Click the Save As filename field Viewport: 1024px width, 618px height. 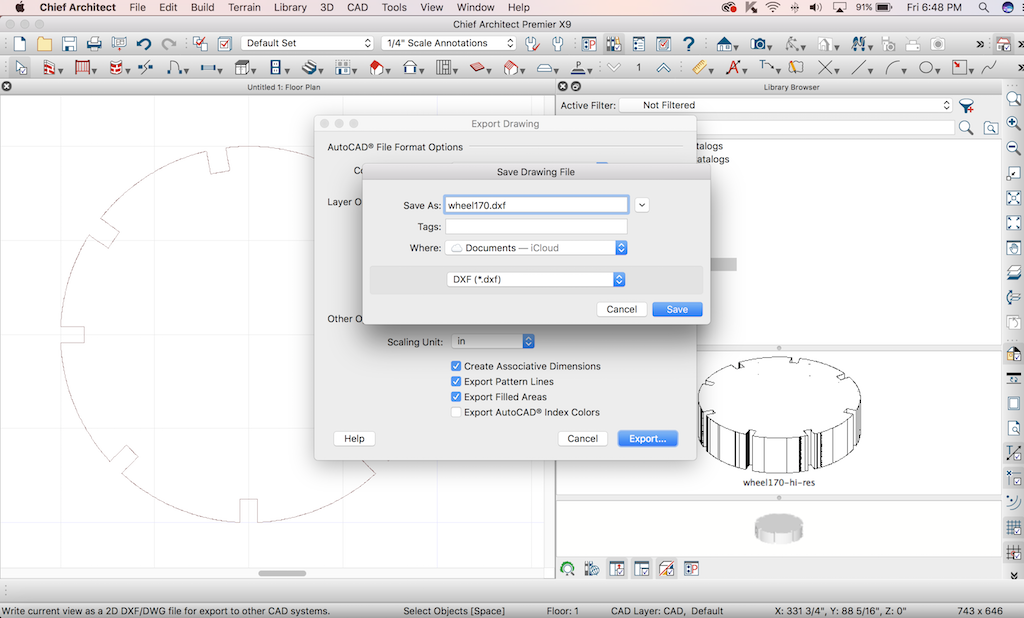(x=536, y=205)
